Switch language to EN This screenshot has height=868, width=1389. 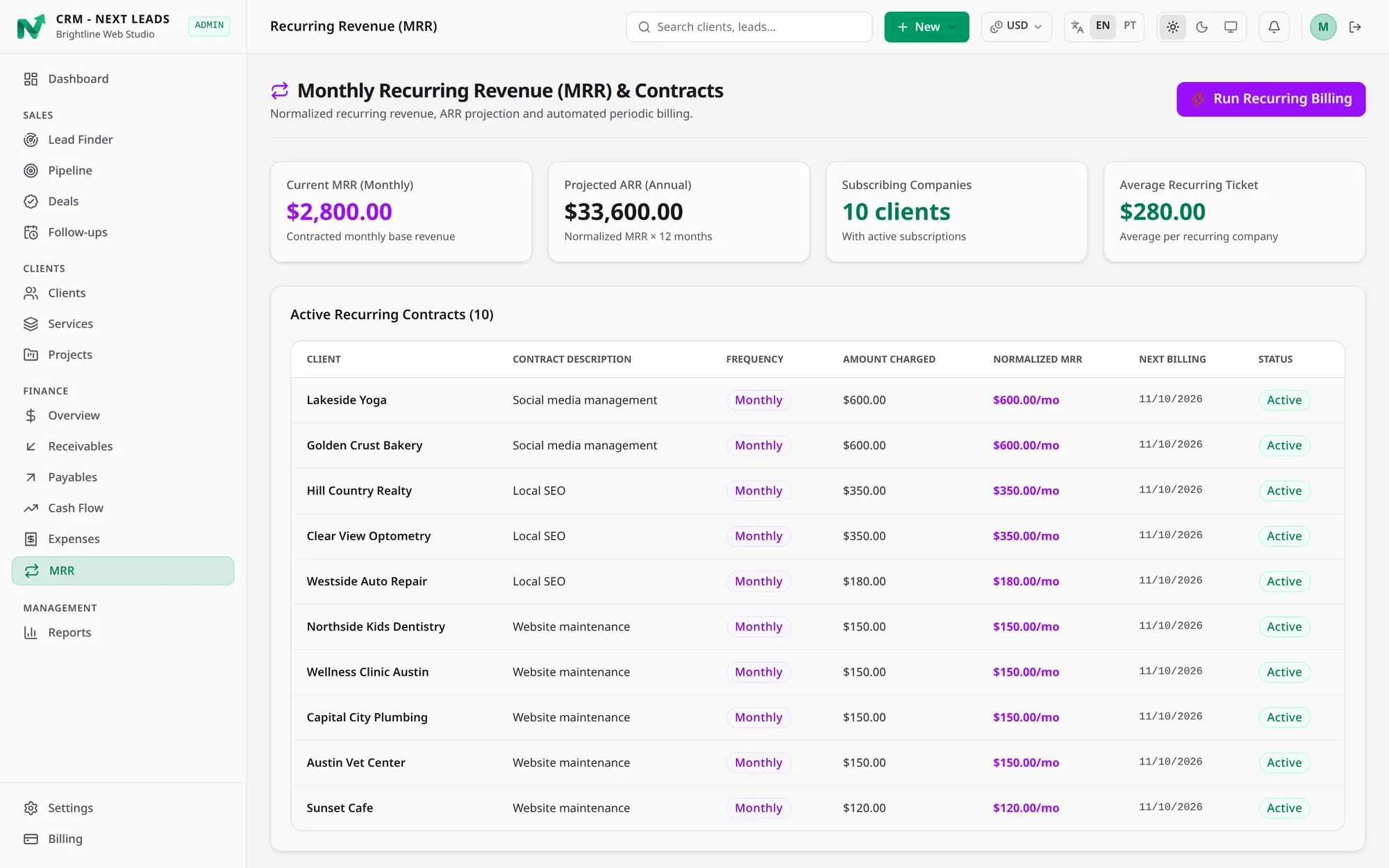pyautogui.click(x=1103, y=26)
